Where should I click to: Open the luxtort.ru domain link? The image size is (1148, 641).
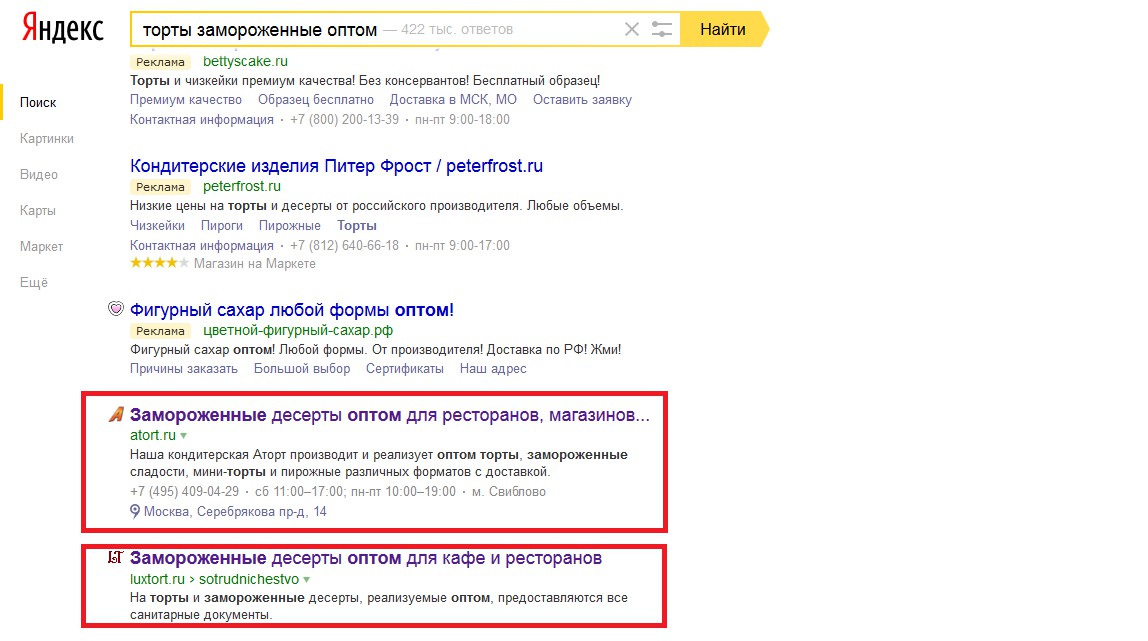[157, 580]
